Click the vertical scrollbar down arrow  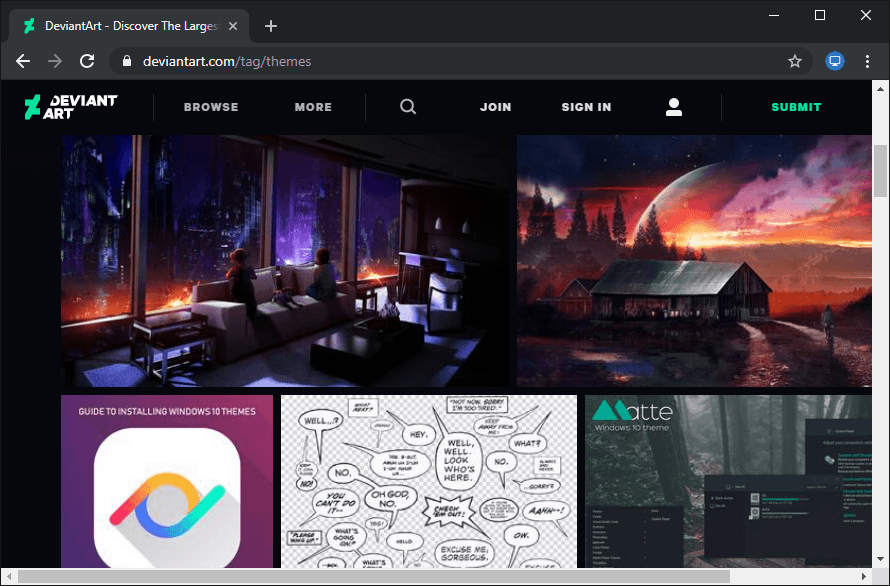point(880,559)
